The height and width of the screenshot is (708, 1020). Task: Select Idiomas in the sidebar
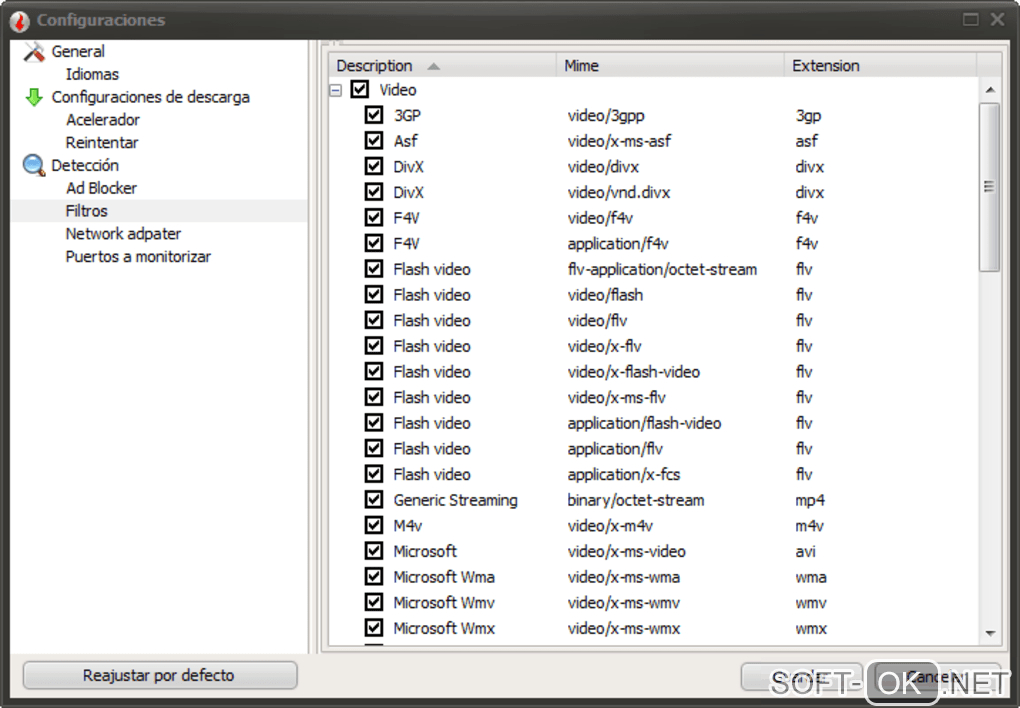pos(92,74)
